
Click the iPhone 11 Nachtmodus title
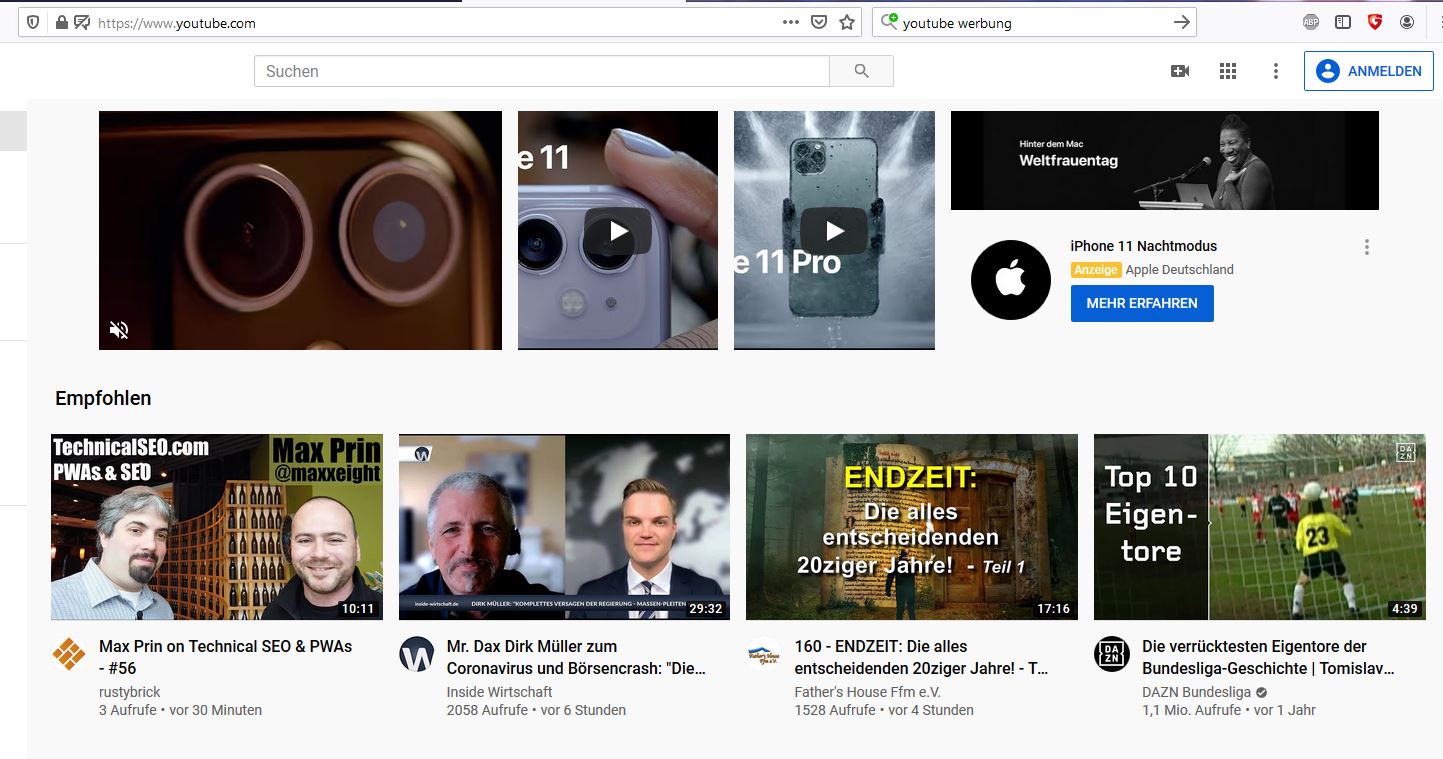[x=1143, y=246]
